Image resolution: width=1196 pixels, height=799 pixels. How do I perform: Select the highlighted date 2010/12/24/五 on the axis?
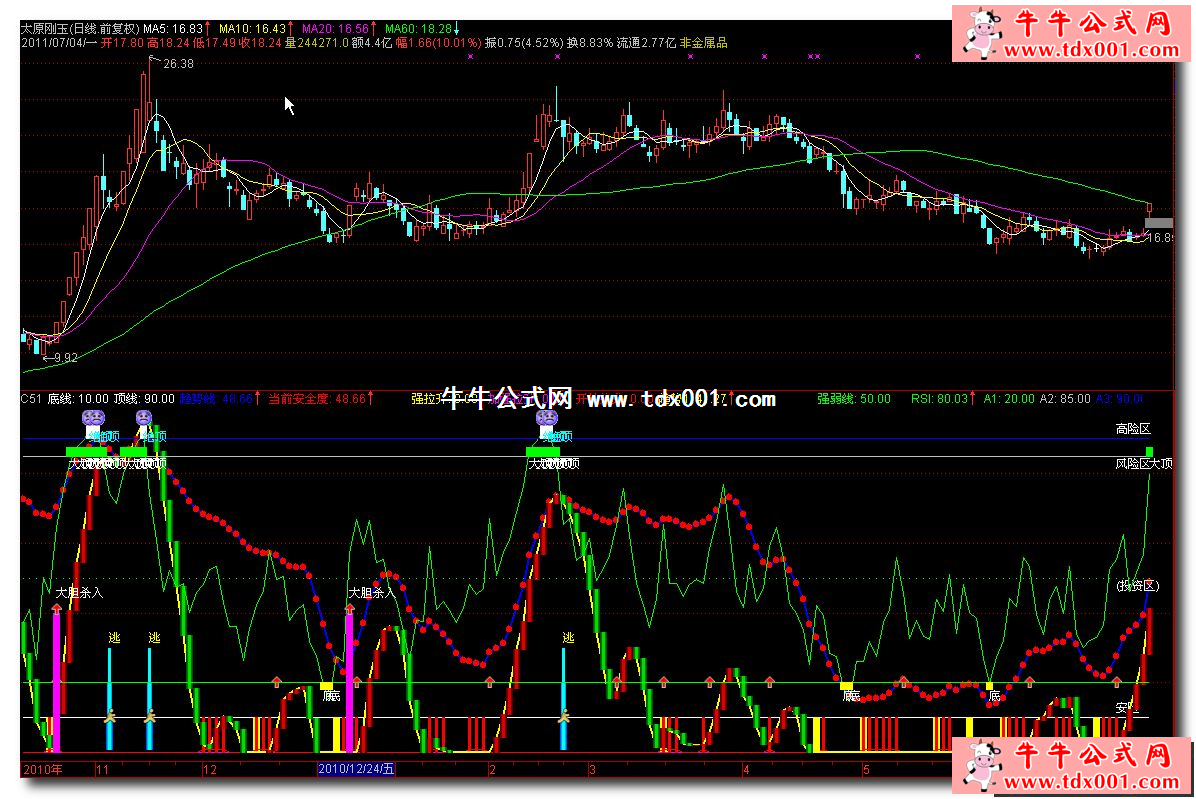pyautogui.click(x=356, y=768)
